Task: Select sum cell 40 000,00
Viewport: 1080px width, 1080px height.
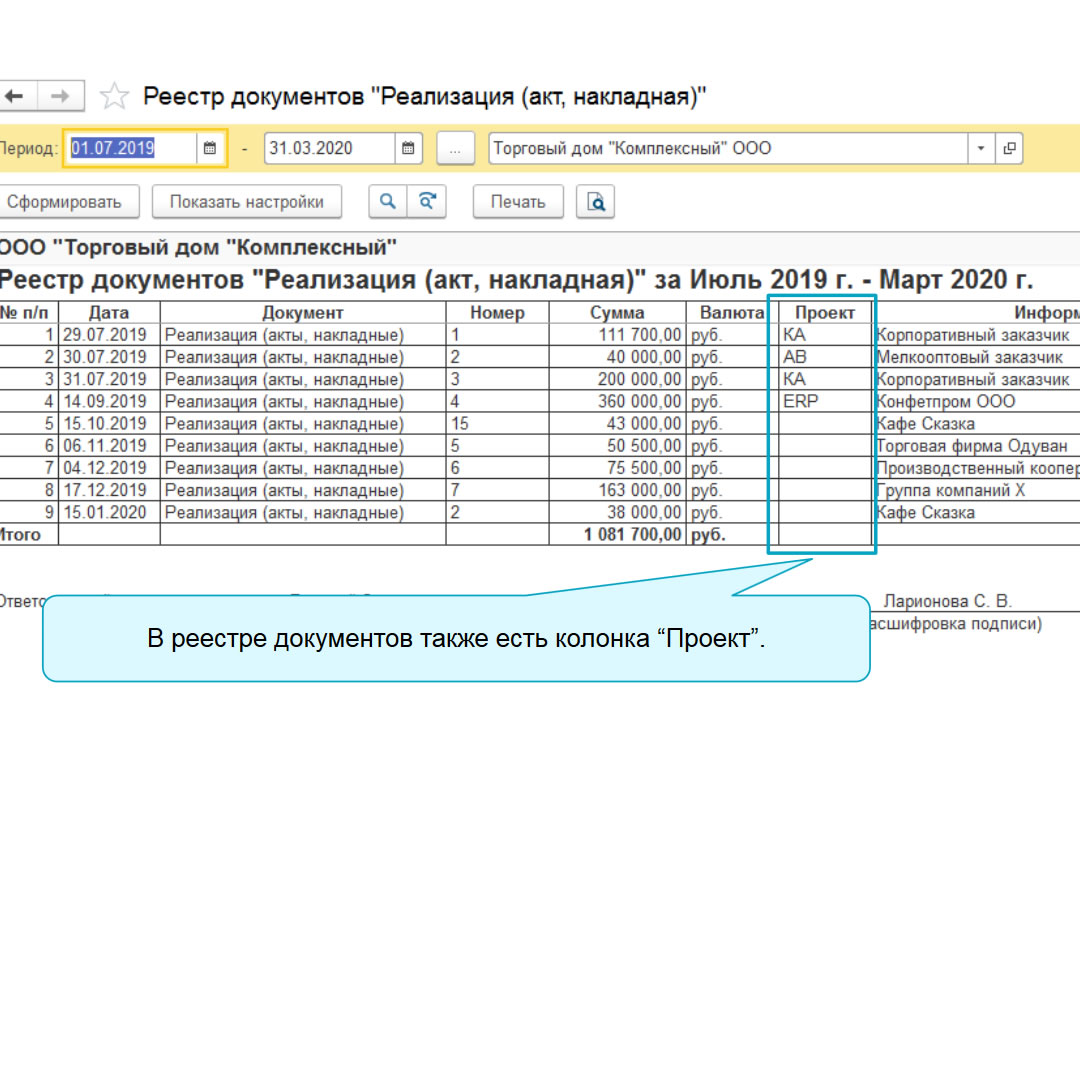Action: (x=617, y=357)
